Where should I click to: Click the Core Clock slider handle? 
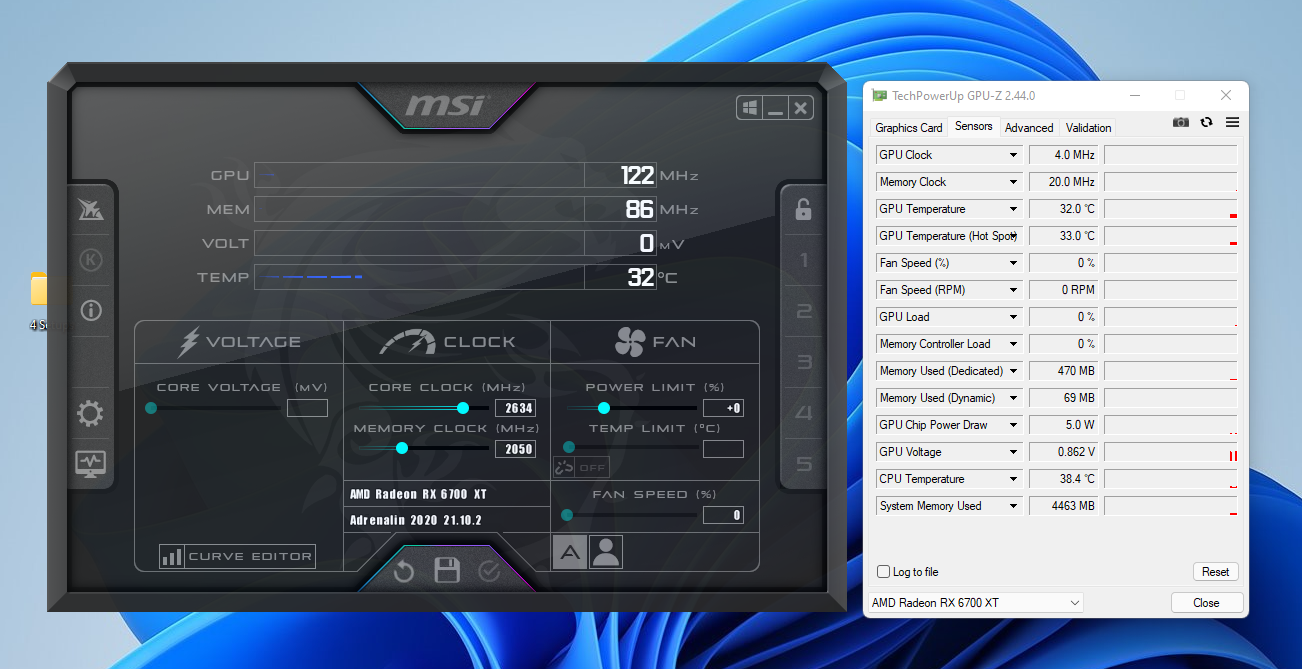pos(463,408)
